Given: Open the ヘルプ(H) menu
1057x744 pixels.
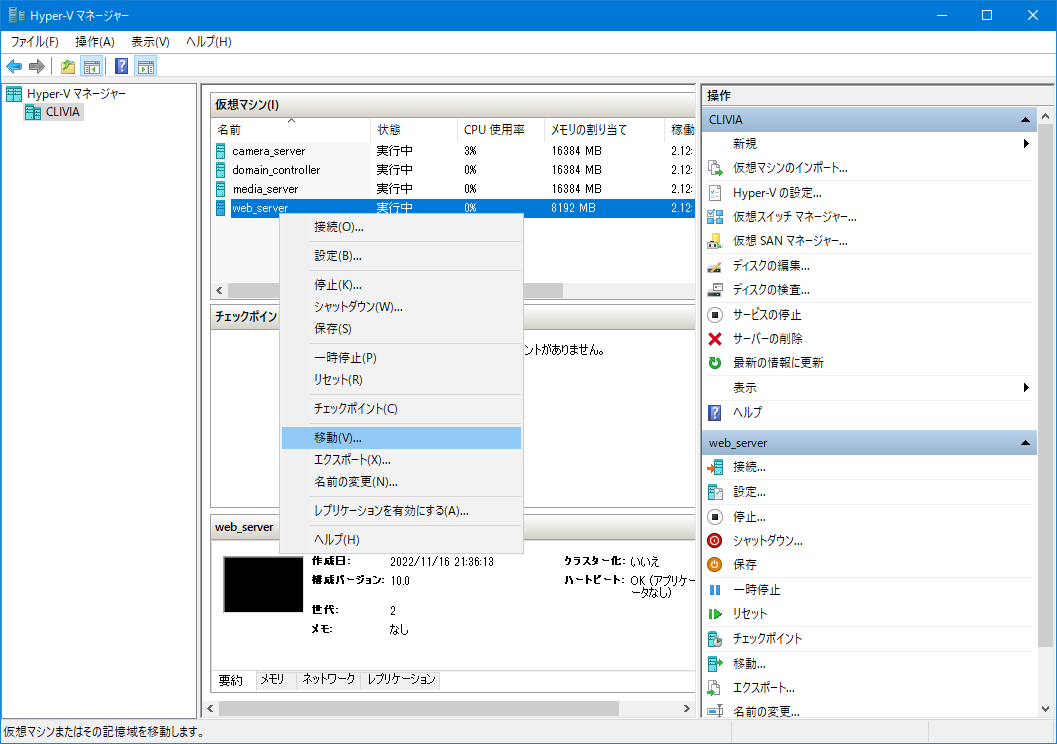Looking at the screenshot, I should (x=208, y=42).
